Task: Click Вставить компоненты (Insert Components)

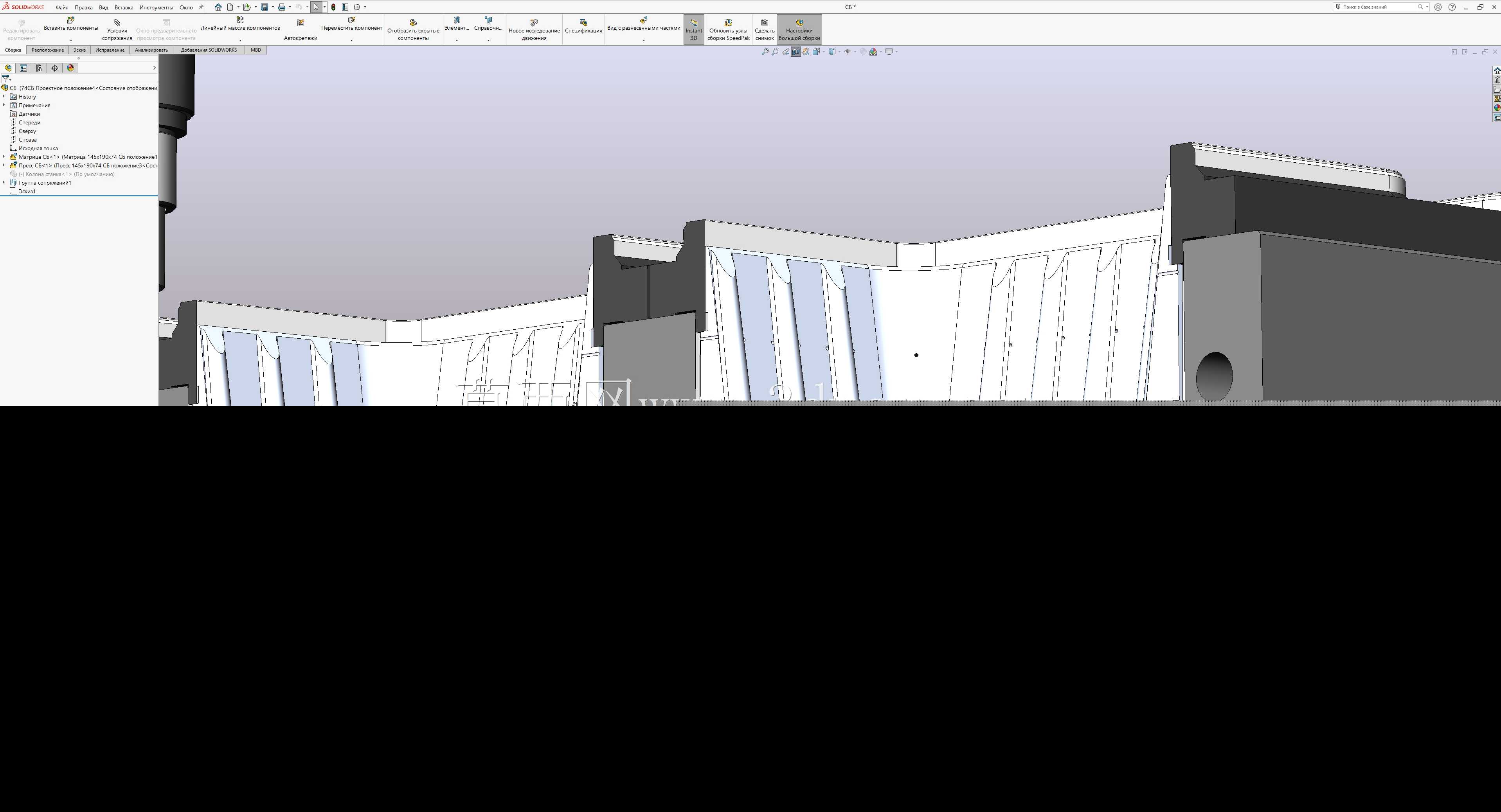Action: coord(70,25)
